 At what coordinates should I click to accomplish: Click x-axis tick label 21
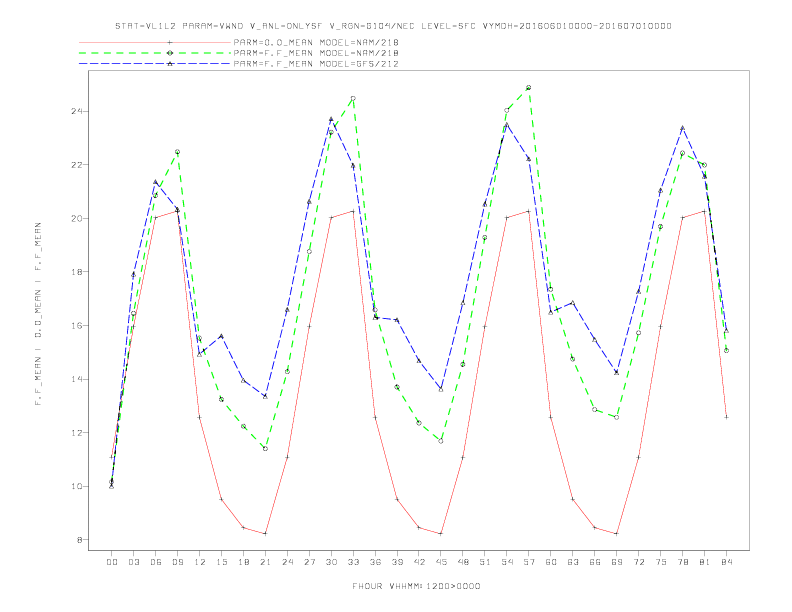pos(265,562)
